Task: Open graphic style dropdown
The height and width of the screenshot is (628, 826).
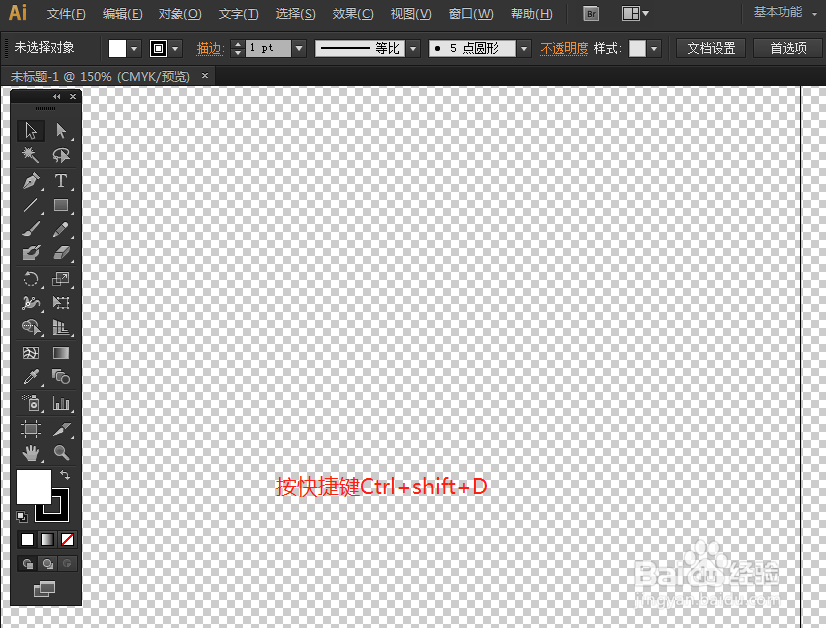Action: pyautogui.click(x=654, y=48)
